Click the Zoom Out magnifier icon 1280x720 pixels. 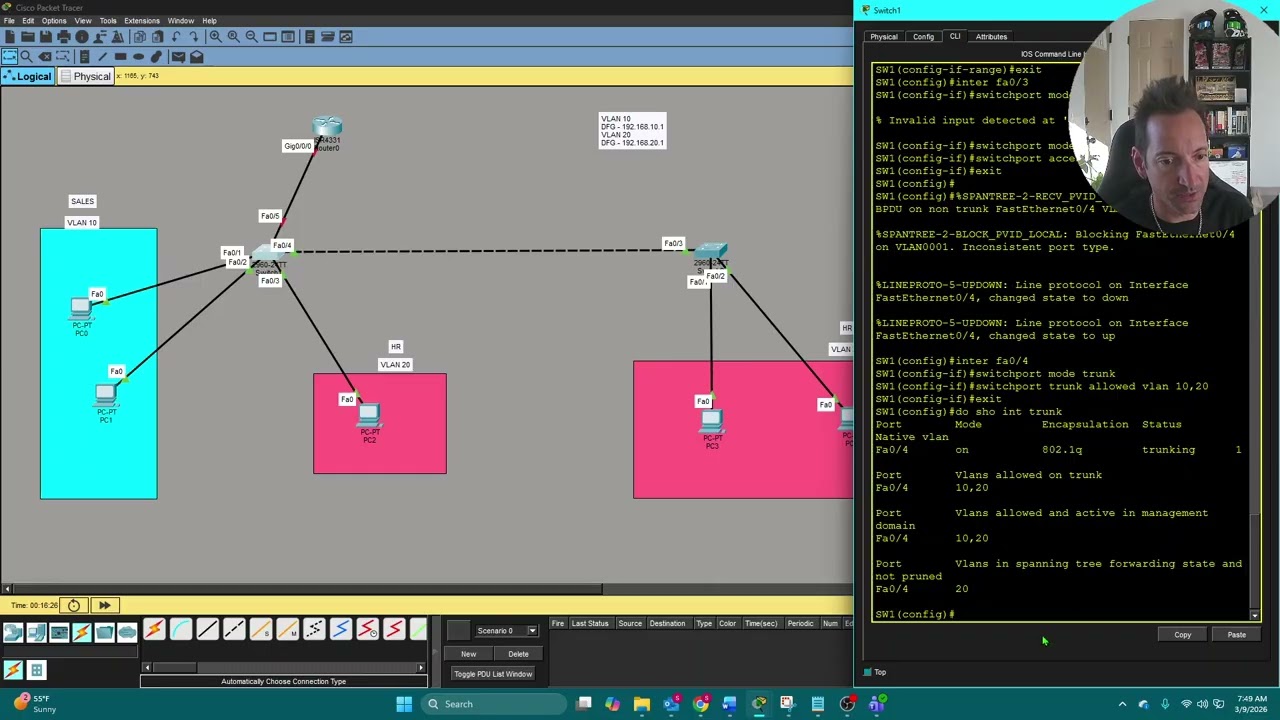[252, 37]
